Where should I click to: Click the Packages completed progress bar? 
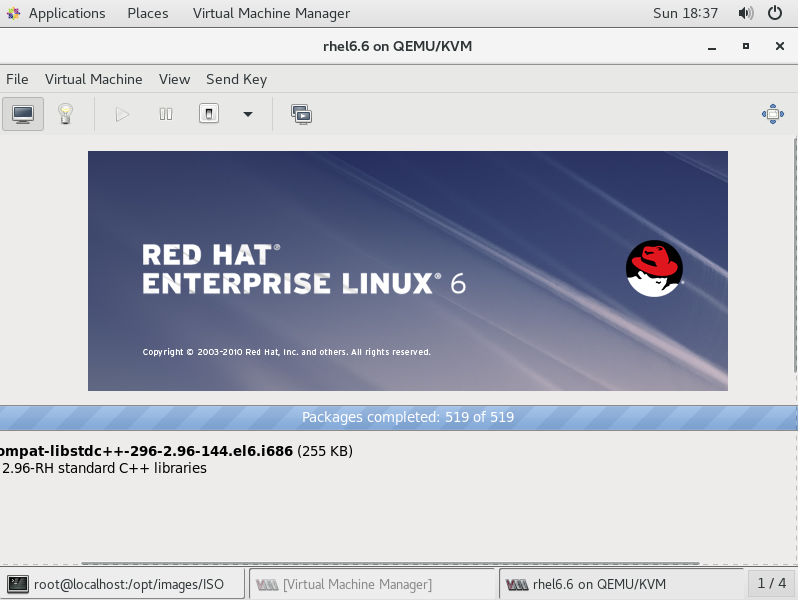[x=399, y=417]
